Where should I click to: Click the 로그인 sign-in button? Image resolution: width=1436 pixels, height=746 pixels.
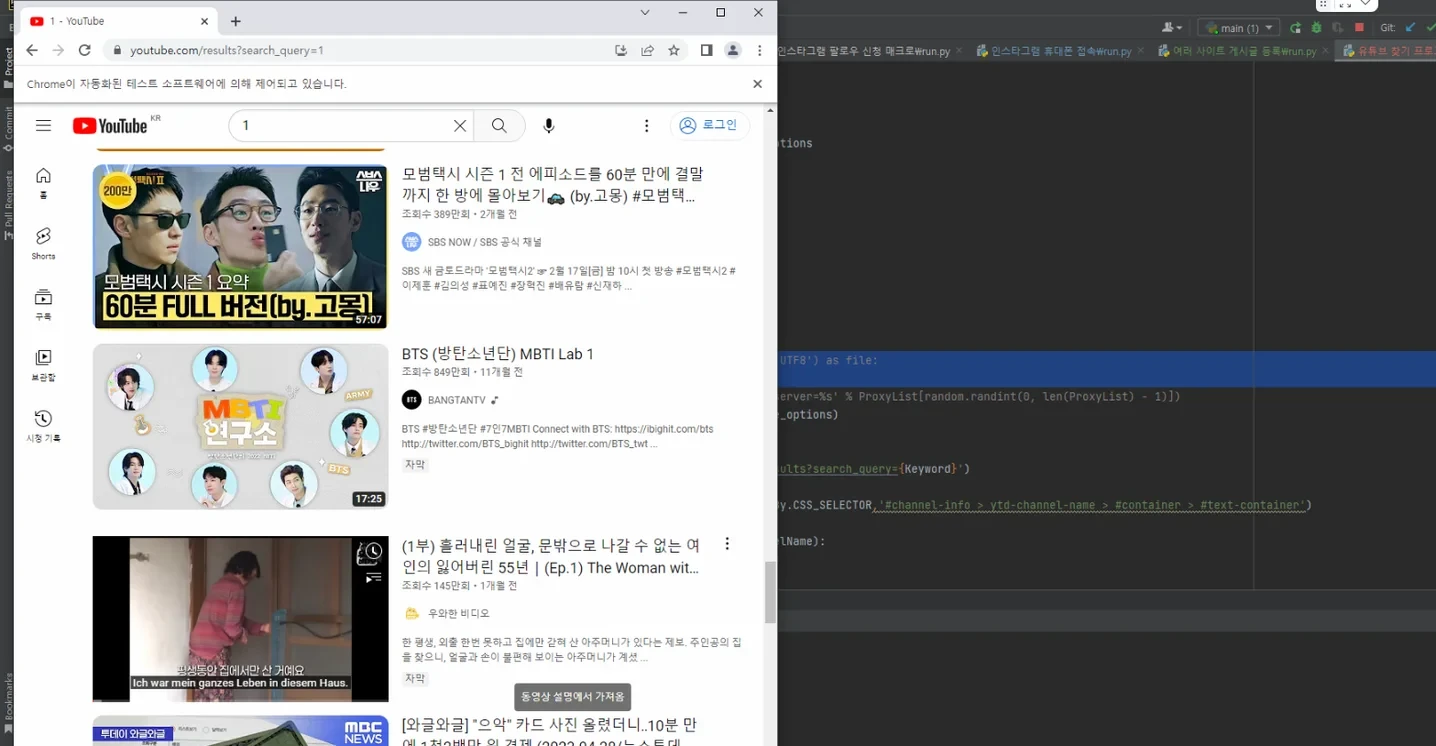(x=709, y=125)
